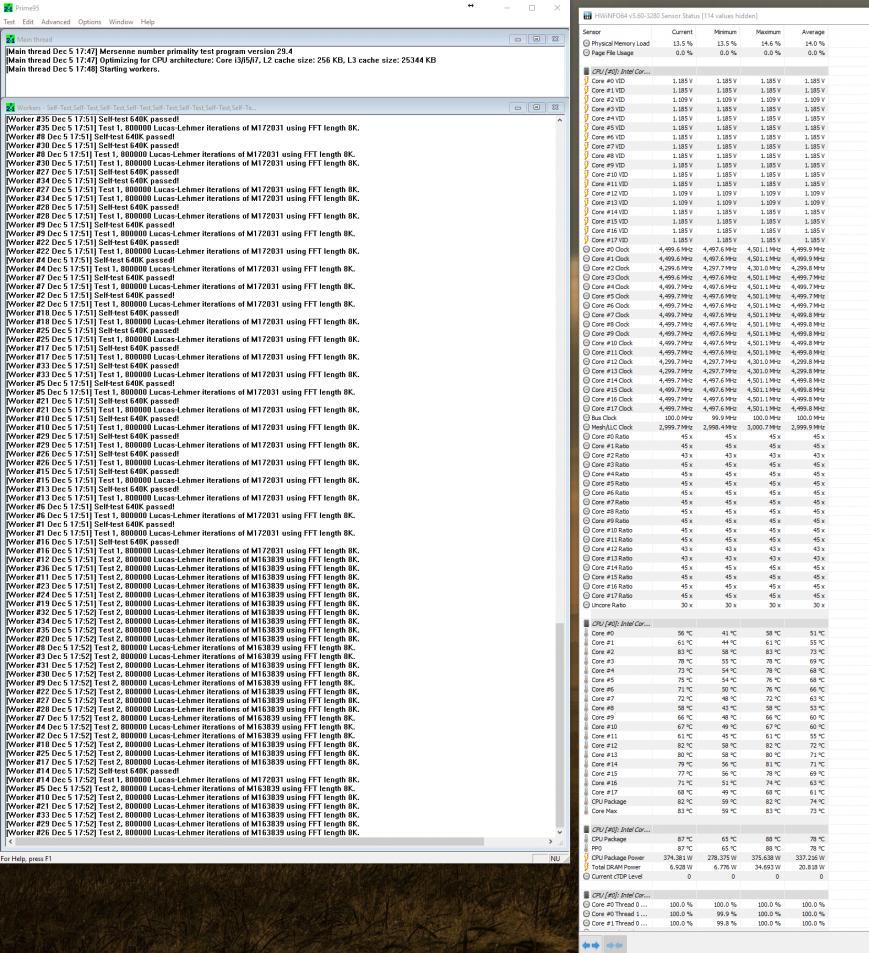Open the Help menu in Prime95
The height and width of the screenshot is (953, 869).
tap(148, 22)
